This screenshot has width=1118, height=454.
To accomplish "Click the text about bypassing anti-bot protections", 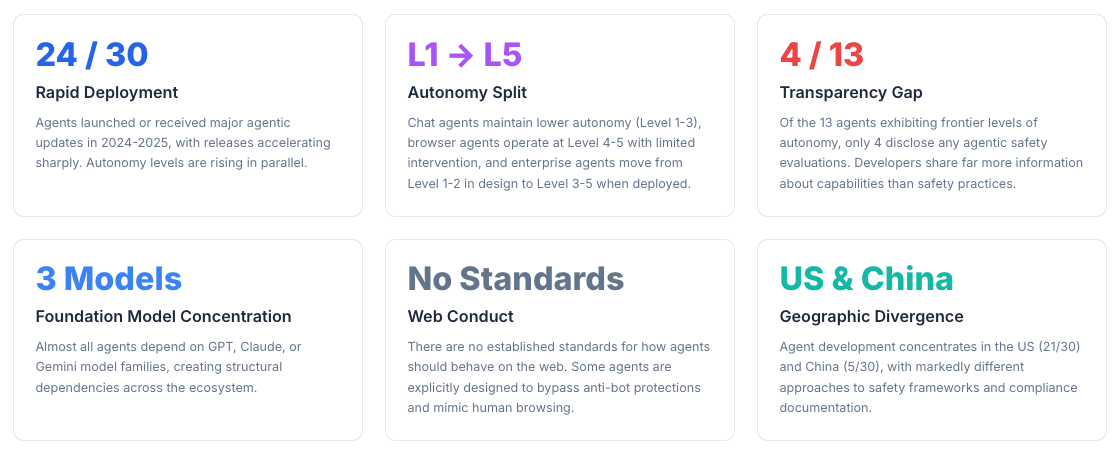I will 555,387.
